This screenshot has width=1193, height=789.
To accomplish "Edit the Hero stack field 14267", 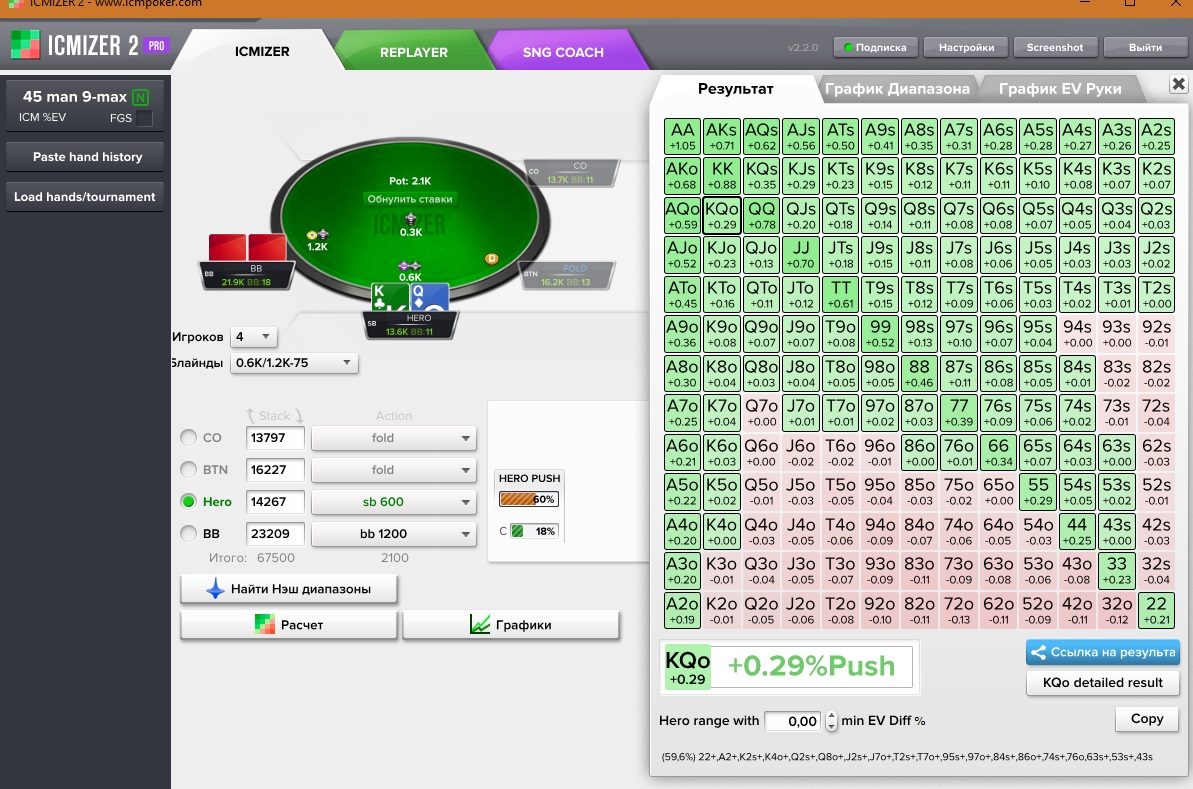I will (x=275, y=502).
